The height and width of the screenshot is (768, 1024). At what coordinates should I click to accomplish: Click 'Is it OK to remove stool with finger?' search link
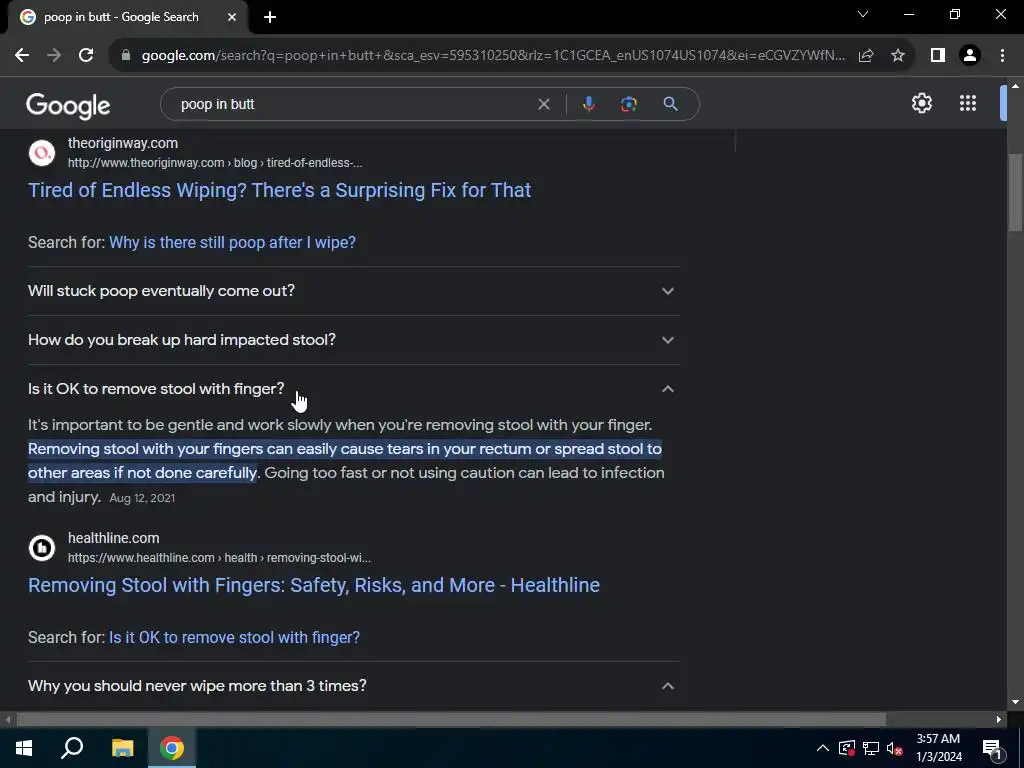234,637
